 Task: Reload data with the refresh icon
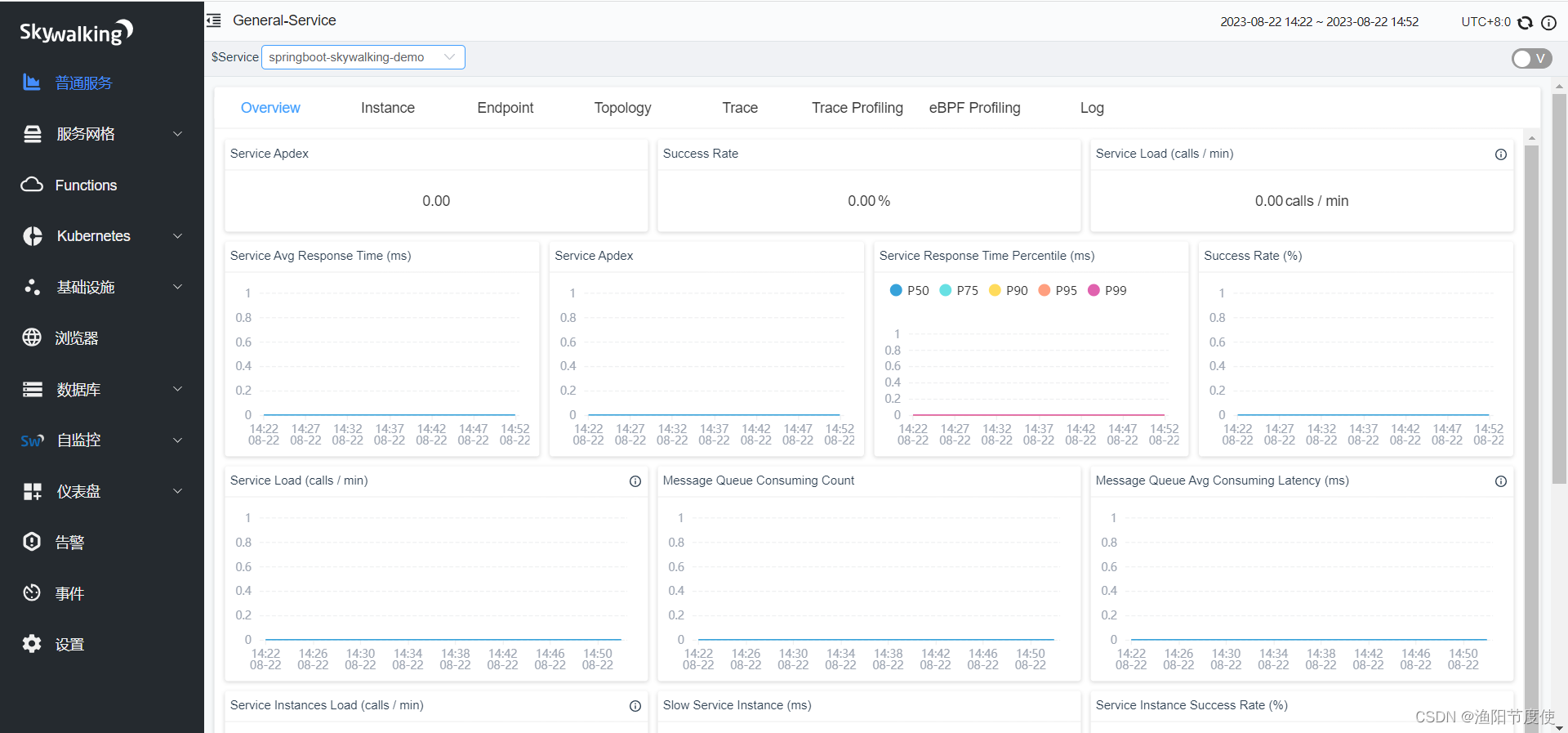[1525, 22]
